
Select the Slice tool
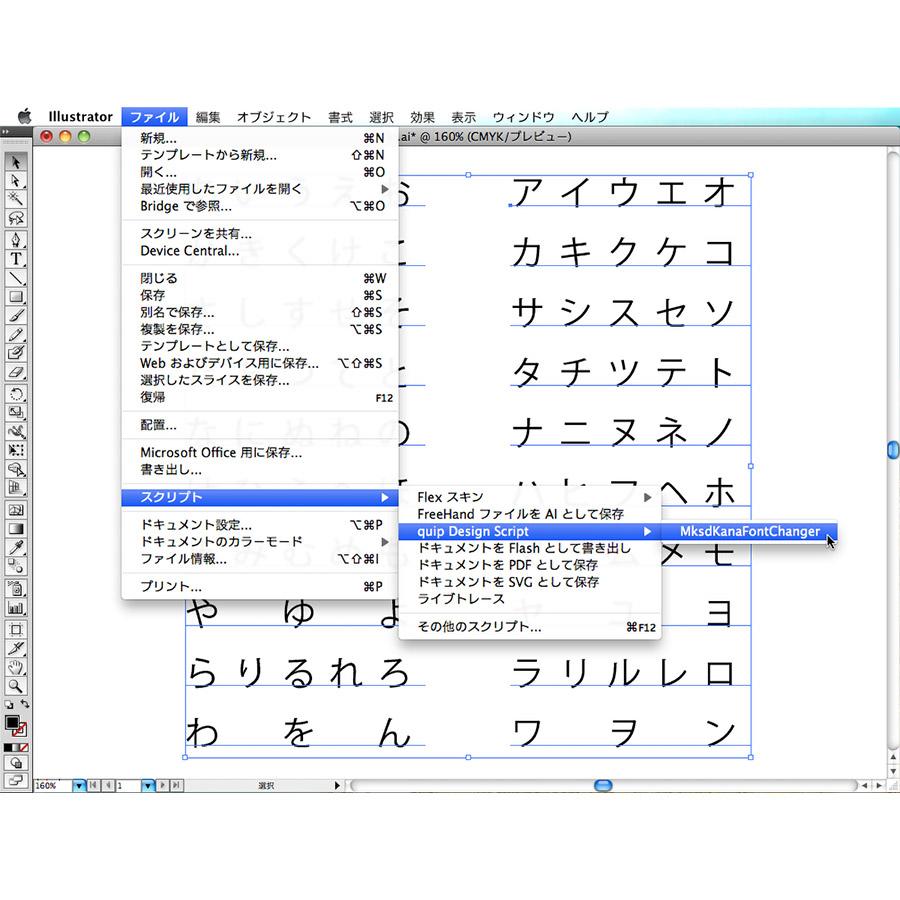pyautogui.click(x=16, y=649)
